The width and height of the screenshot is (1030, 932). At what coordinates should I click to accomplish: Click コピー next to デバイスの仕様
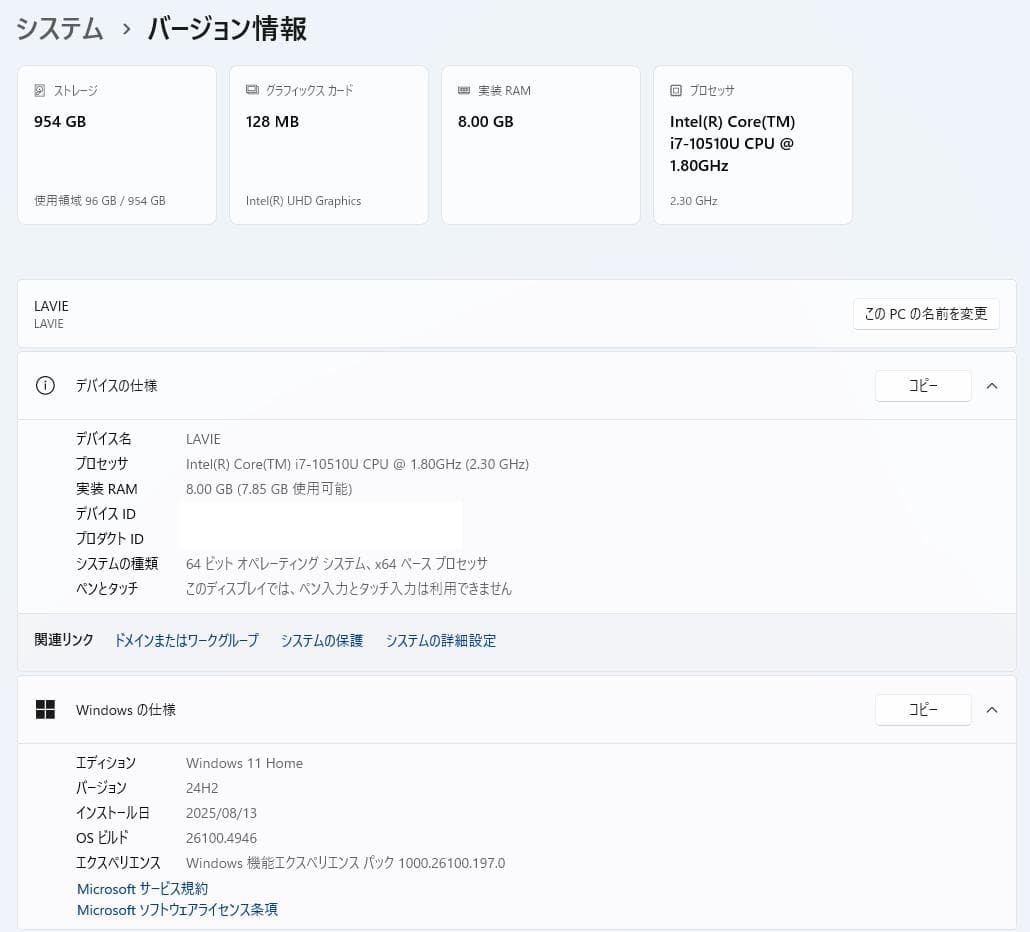click(922, 385)
